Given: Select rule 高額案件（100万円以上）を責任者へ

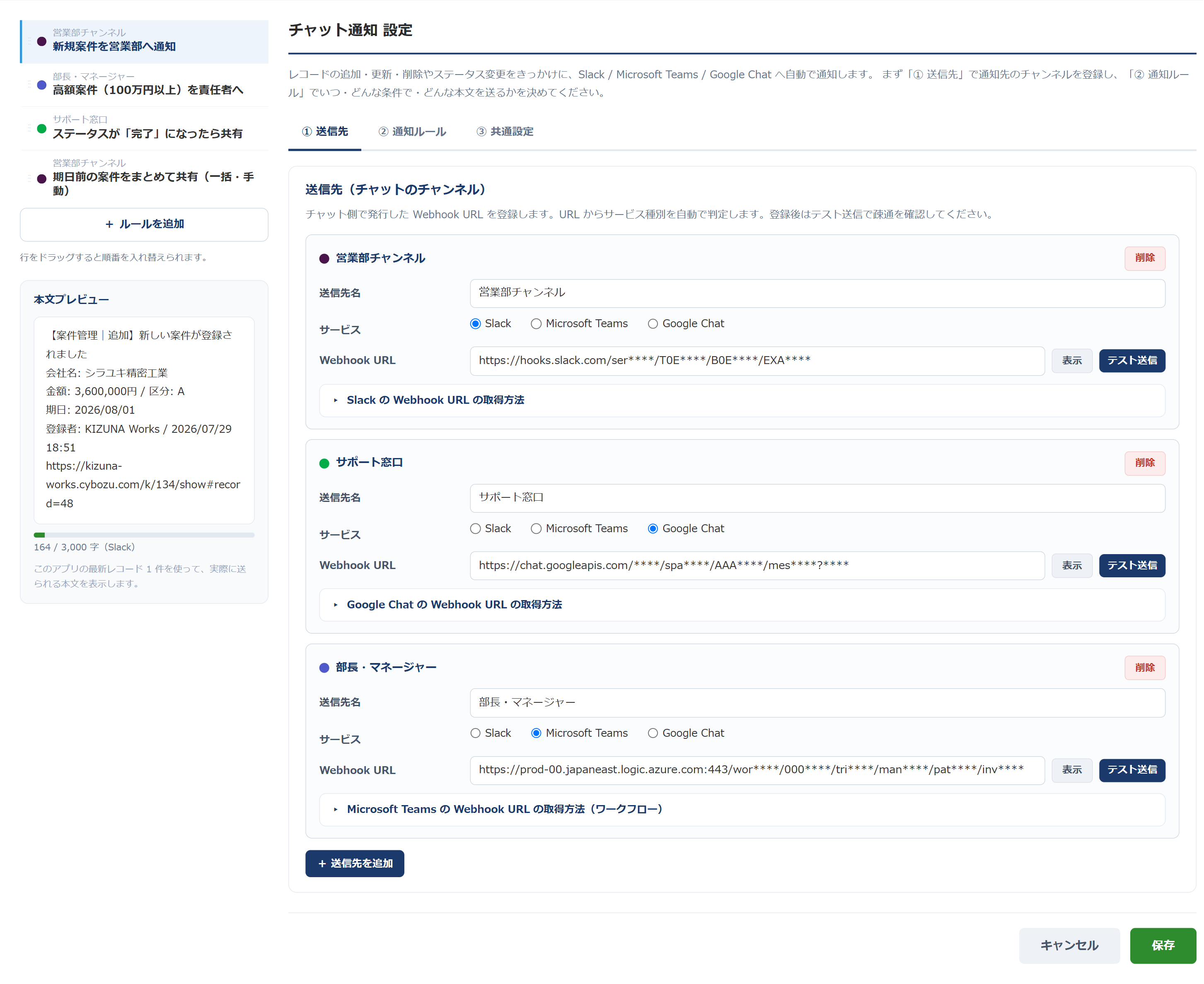Looking at the screenshot, I should [145, 85].
